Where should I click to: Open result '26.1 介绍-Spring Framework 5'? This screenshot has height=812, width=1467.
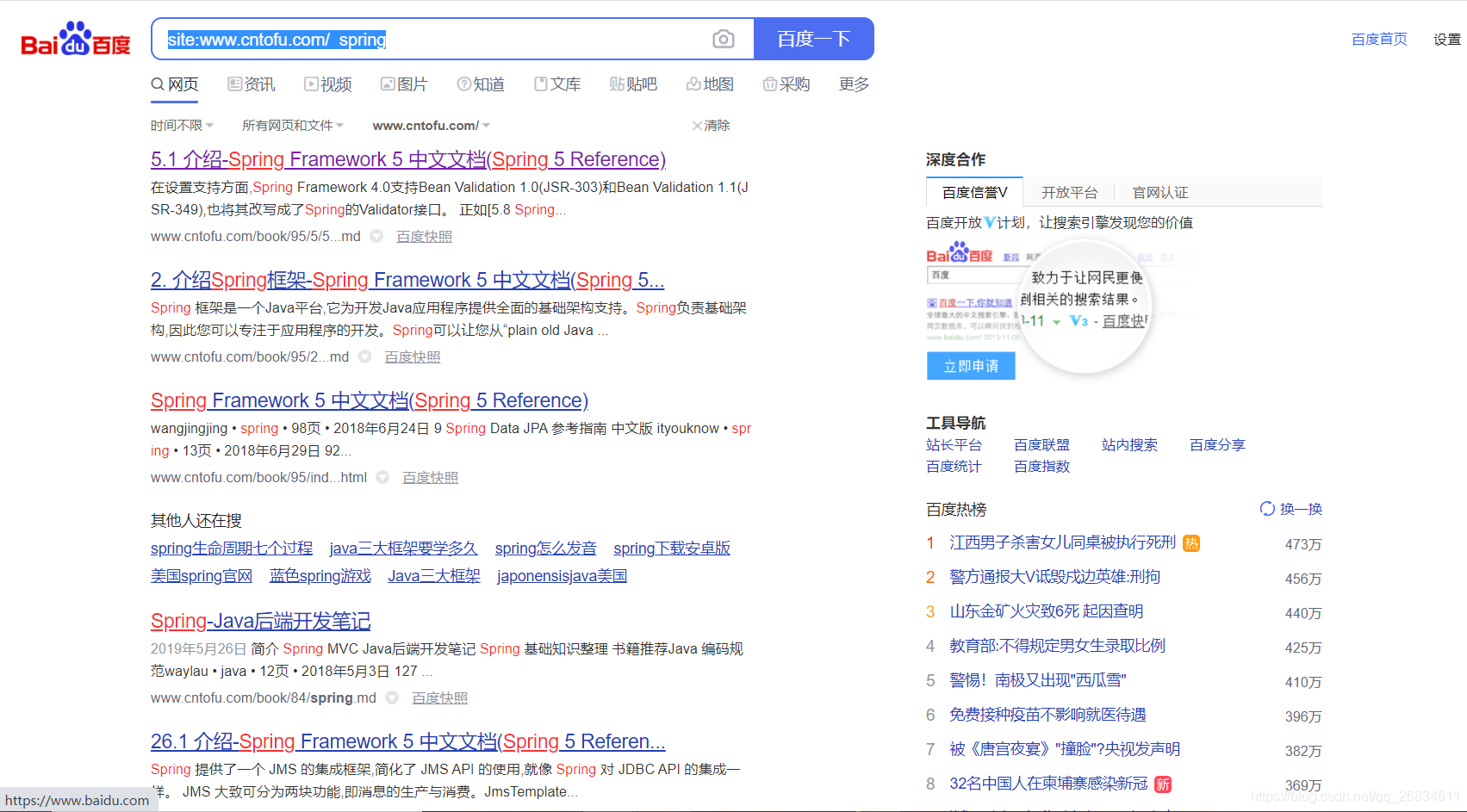point(408,741)
